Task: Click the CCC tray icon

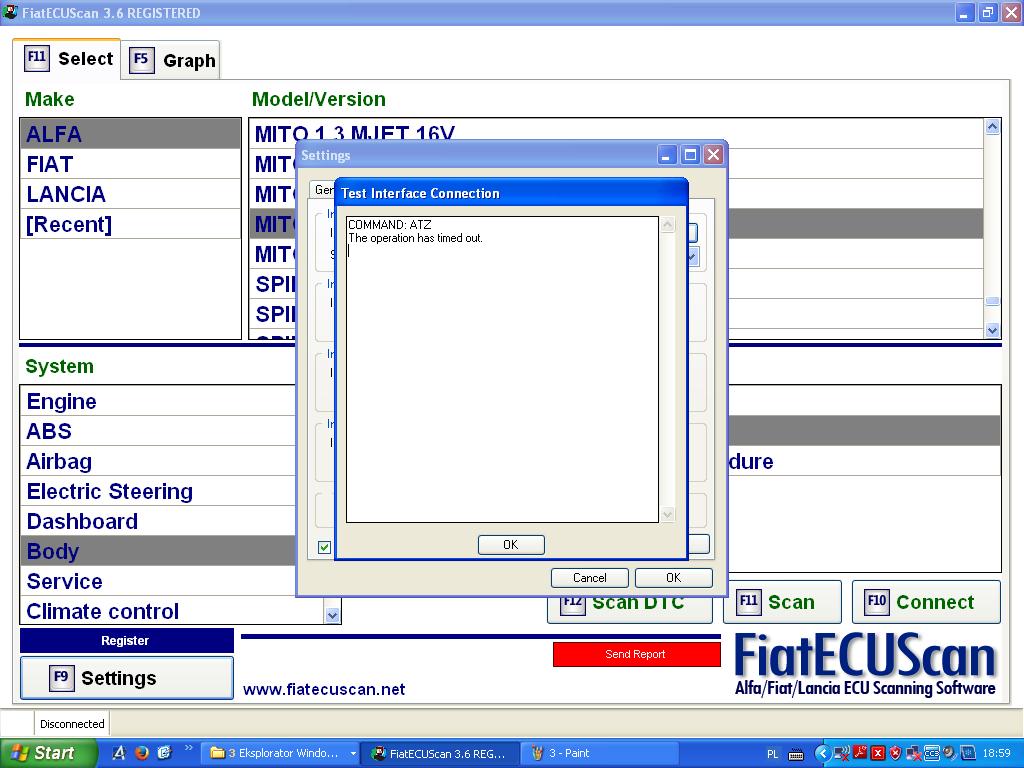Action: coord(931,754)
